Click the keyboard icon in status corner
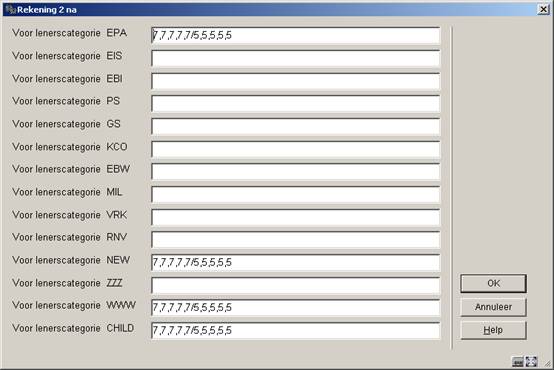554x370 pixels. 518,362
